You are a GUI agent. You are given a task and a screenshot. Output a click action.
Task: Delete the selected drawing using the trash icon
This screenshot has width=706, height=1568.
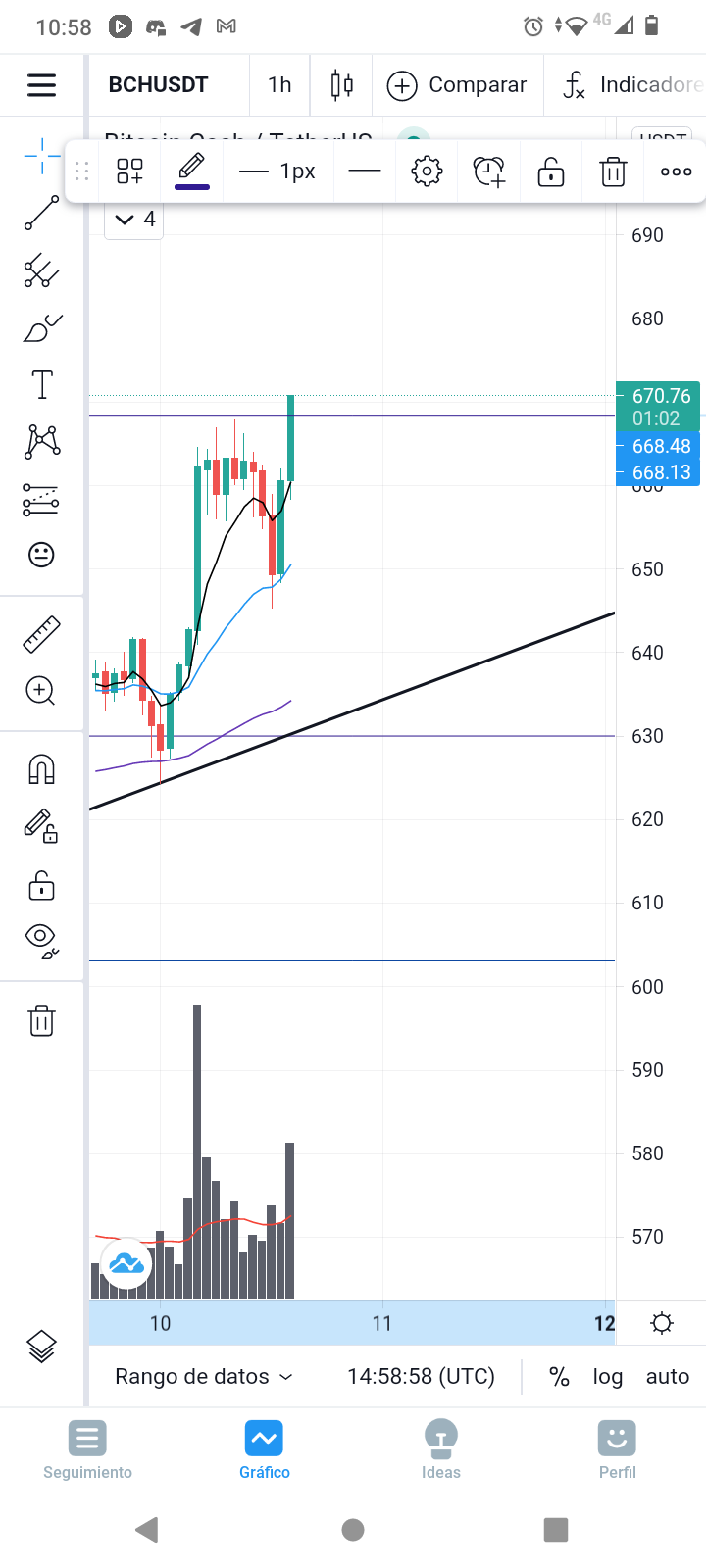[613, 172]
